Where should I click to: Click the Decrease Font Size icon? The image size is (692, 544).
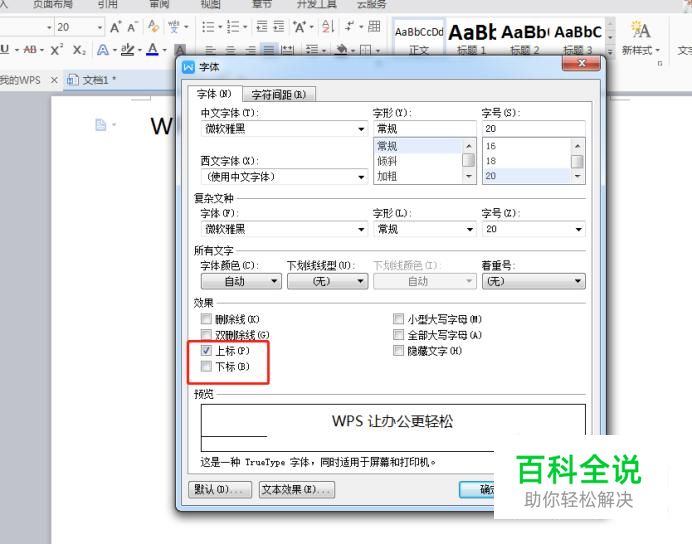132,27
